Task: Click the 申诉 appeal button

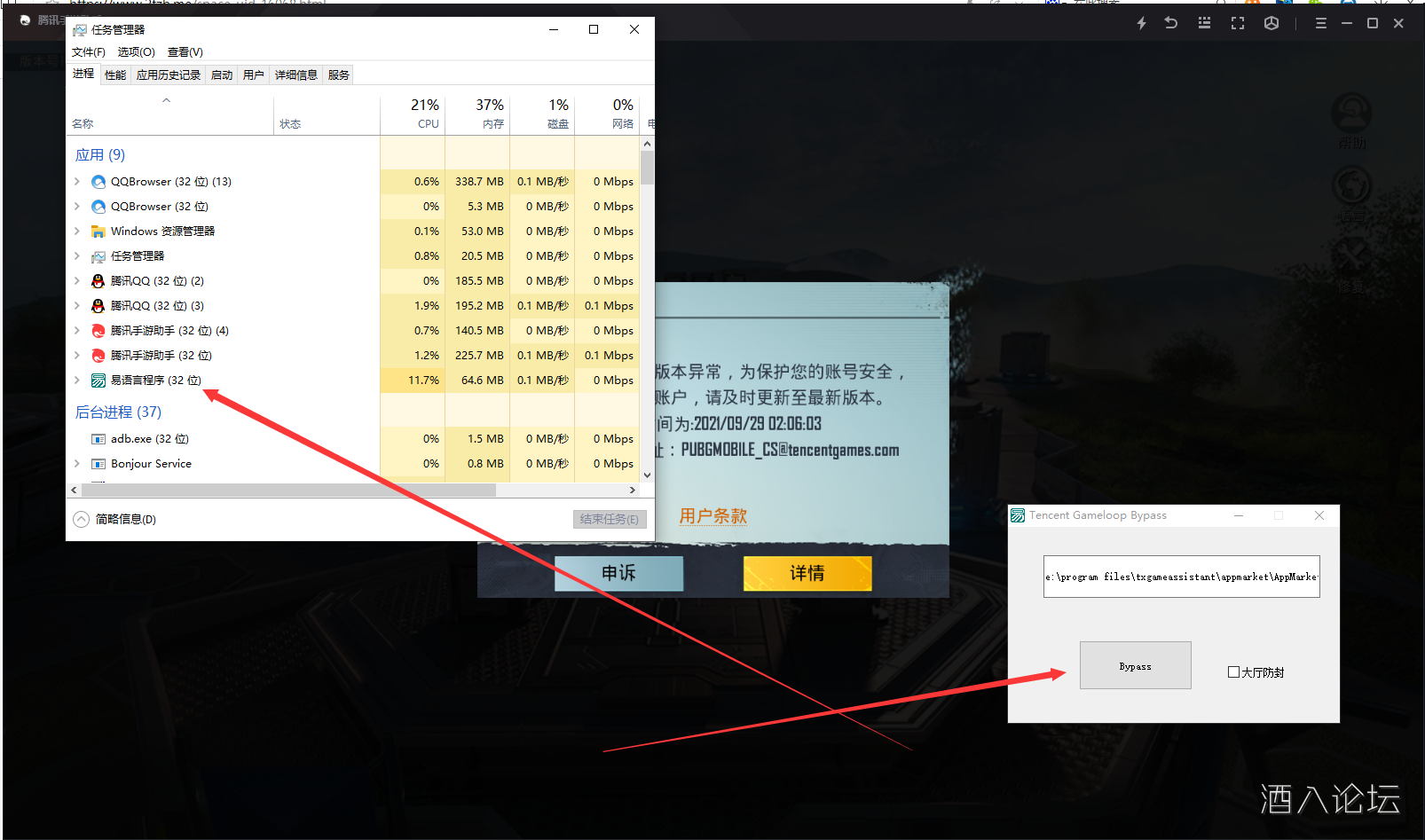Action: tap(618, 573)
